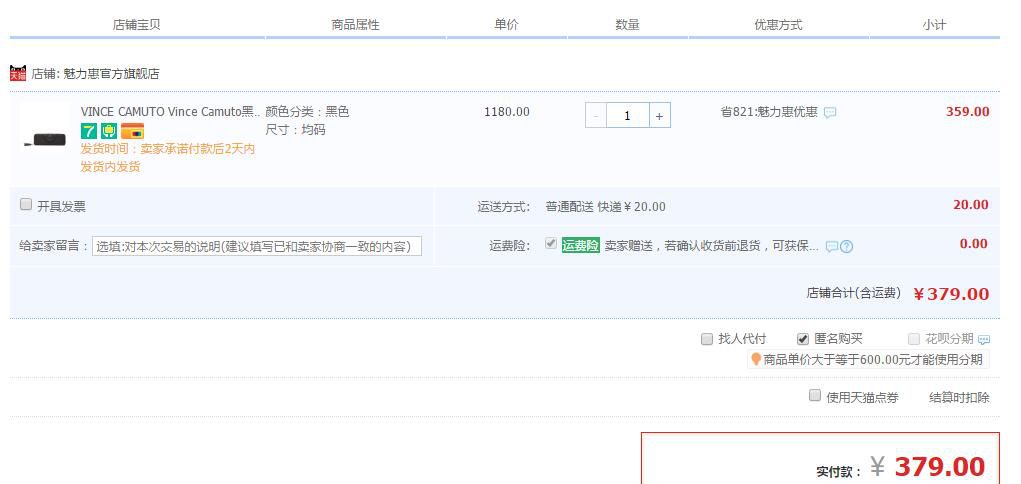Enable the 开具发票 invoice checkbox
The width and height of the screenshot is (1021, 484).
26,205
